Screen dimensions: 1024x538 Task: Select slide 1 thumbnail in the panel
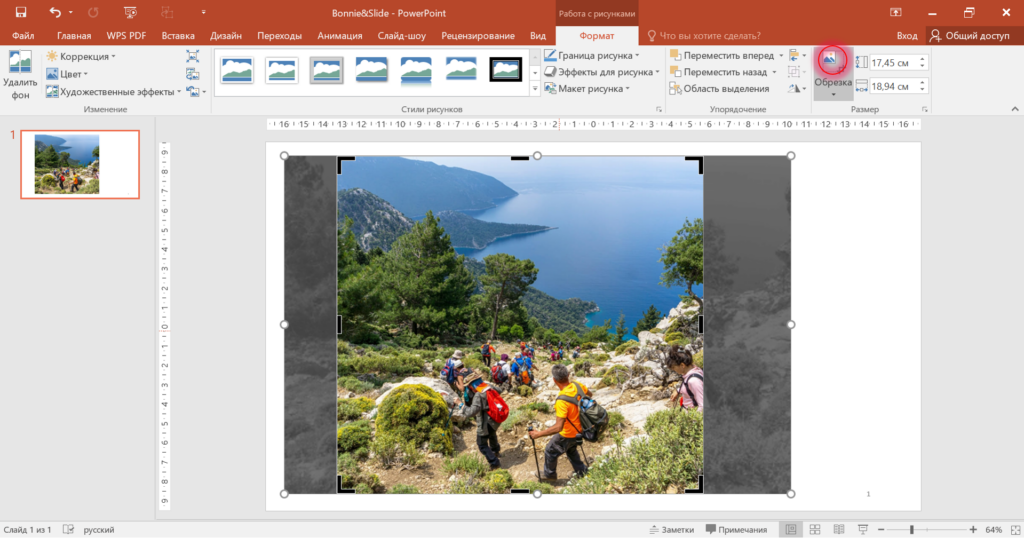(80, 164)
